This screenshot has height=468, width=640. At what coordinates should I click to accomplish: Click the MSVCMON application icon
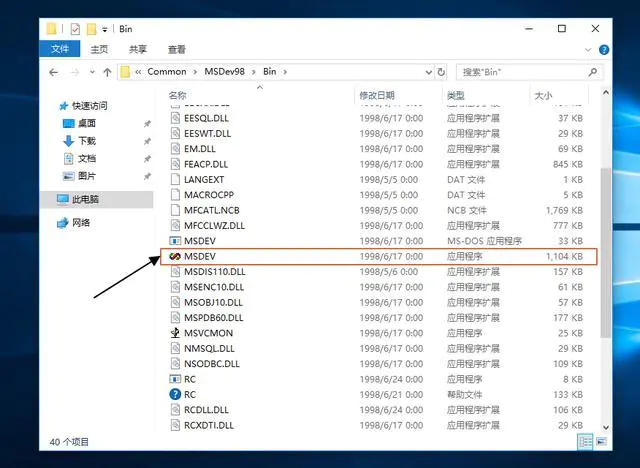point(175,333)
